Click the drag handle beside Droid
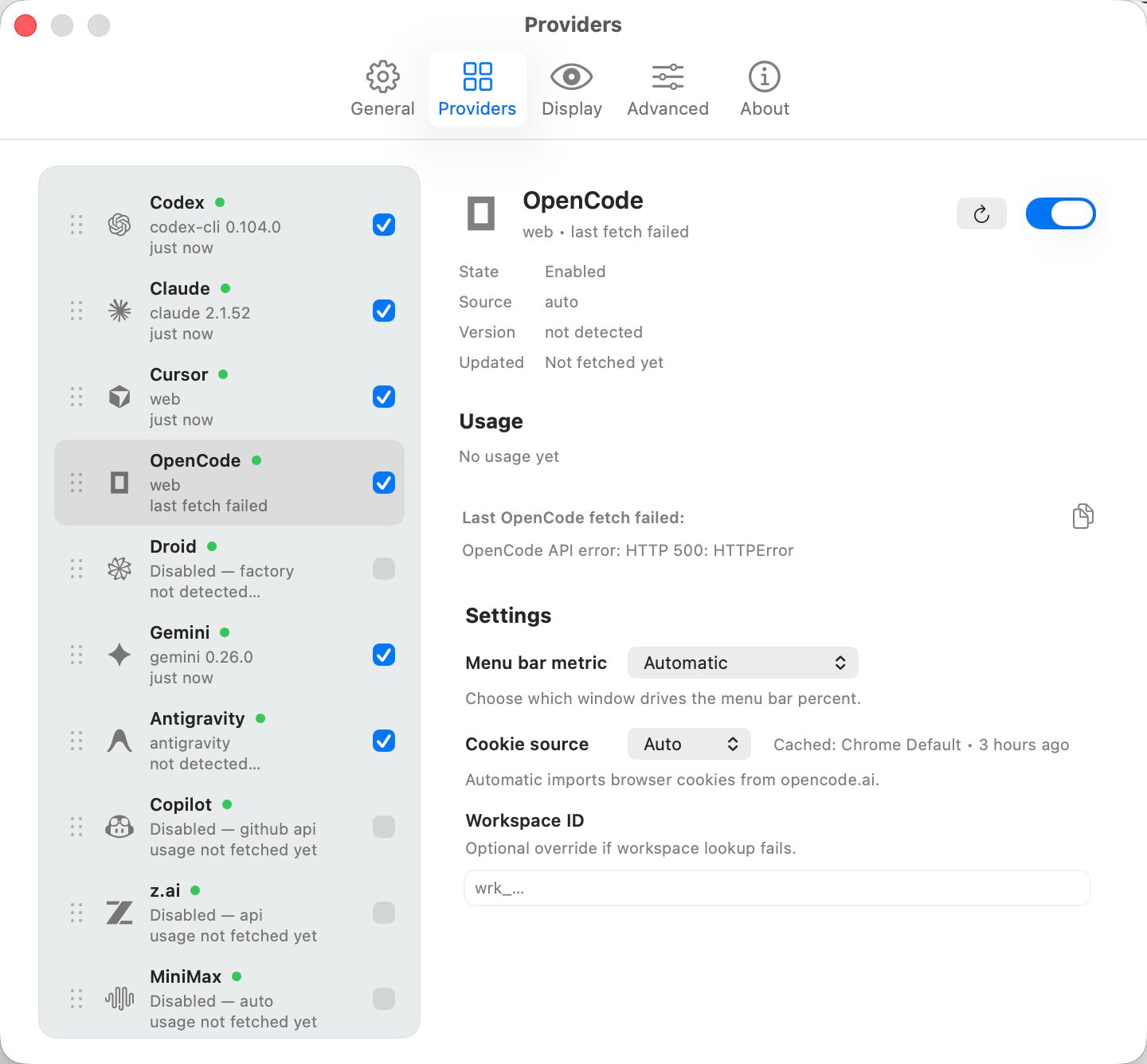 (x=76, y=569)
